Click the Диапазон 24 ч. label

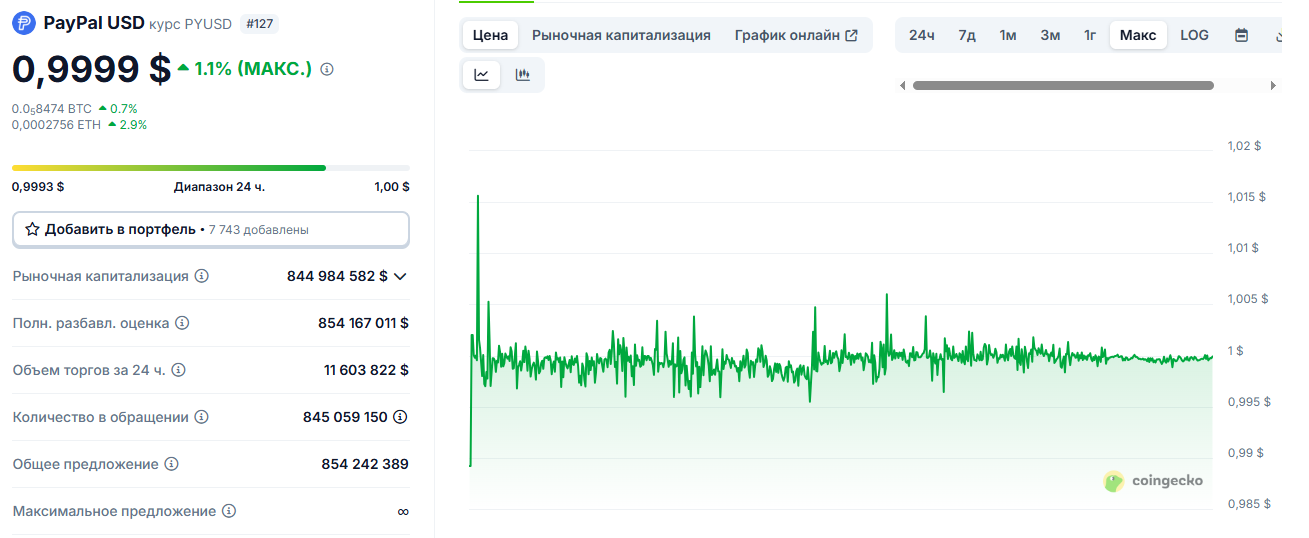(x=219, y=186)
